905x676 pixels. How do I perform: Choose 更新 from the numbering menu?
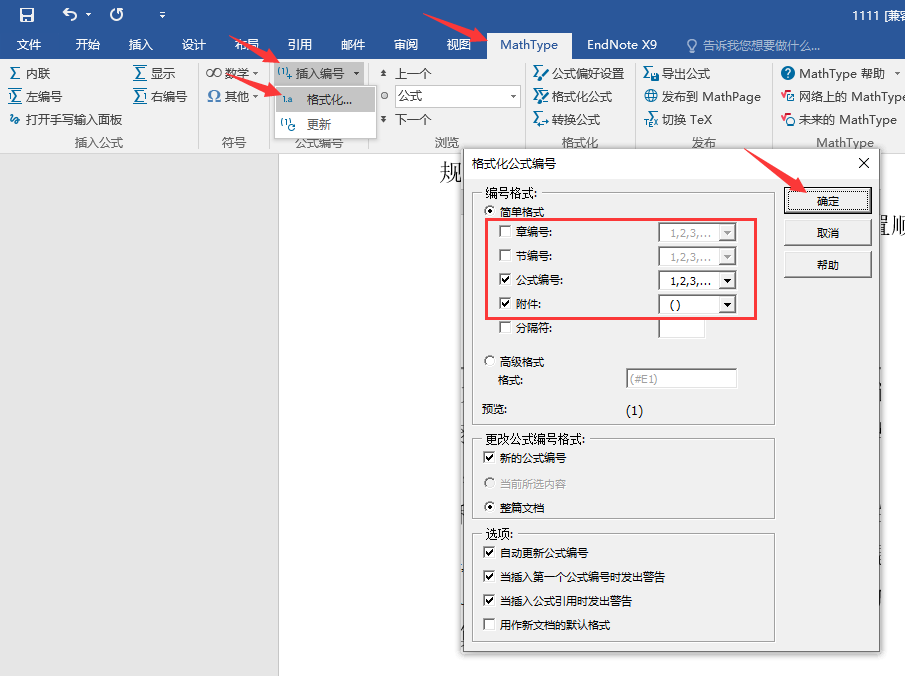click(x=326, y=124)
